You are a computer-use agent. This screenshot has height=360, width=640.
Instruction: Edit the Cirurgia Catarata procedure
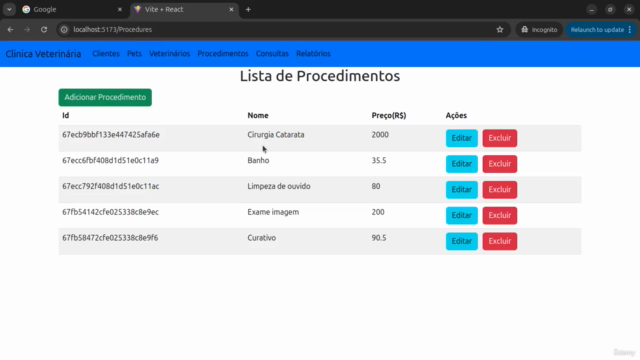click(462, 138)
